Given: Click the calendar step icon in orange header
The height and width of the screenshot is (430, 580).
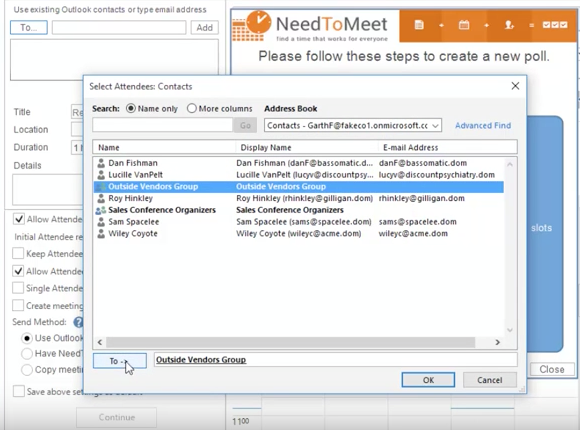Looking at the screenshot, I should (464, 25).
